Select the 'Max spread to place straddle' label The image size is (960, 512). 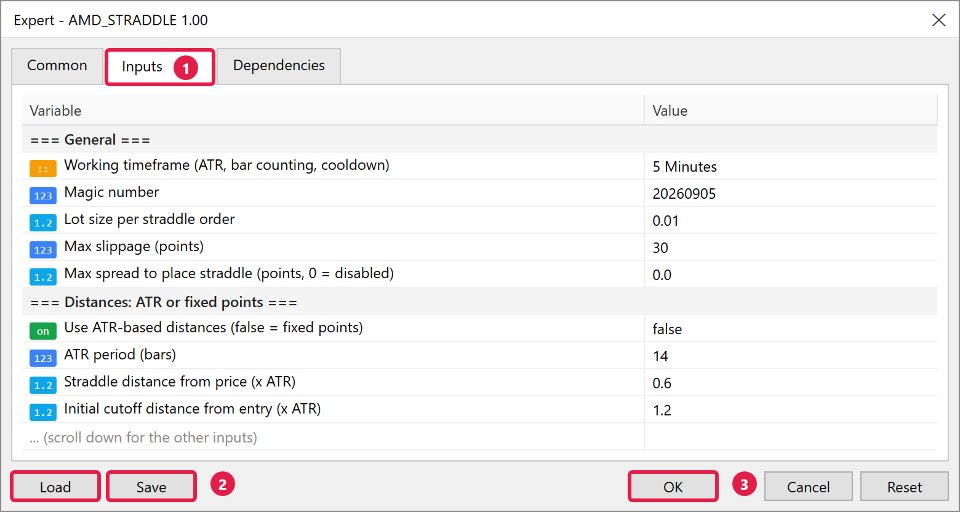(x=229, y=273)
